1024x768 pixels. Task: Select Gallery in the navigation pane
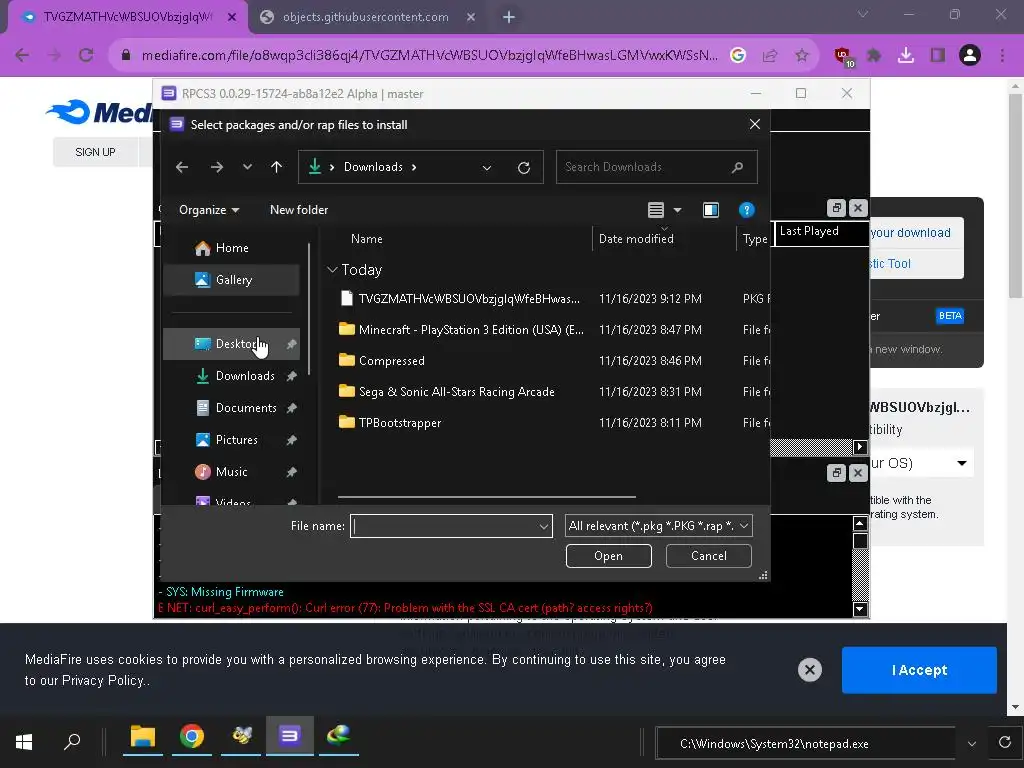(231, 280)
